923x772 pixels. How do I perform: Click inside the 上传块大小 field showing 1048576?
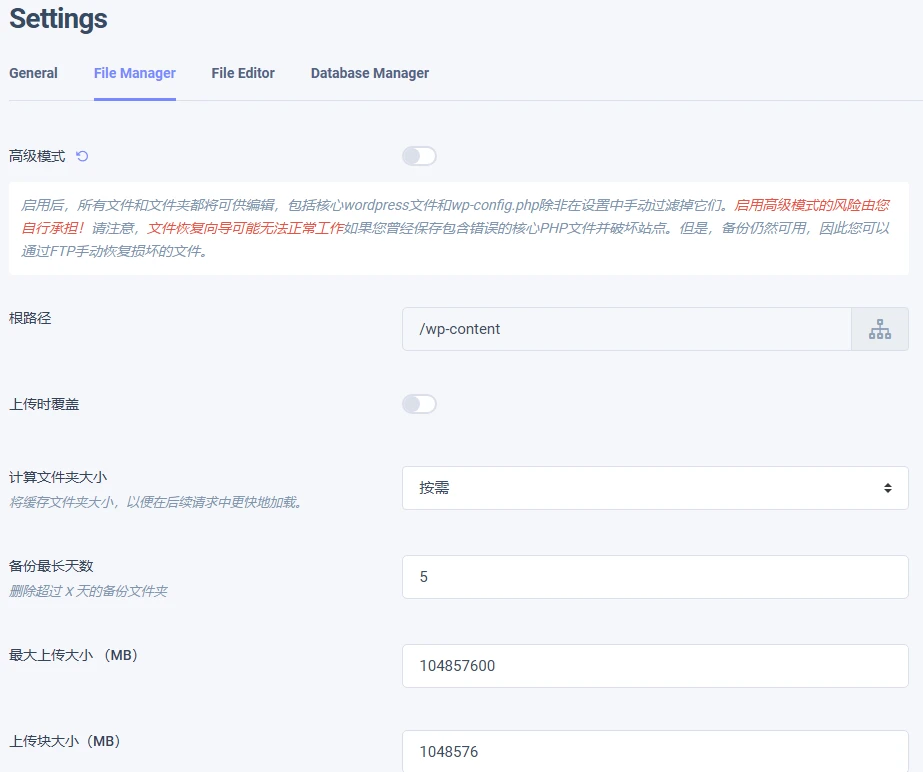point(655,750)
